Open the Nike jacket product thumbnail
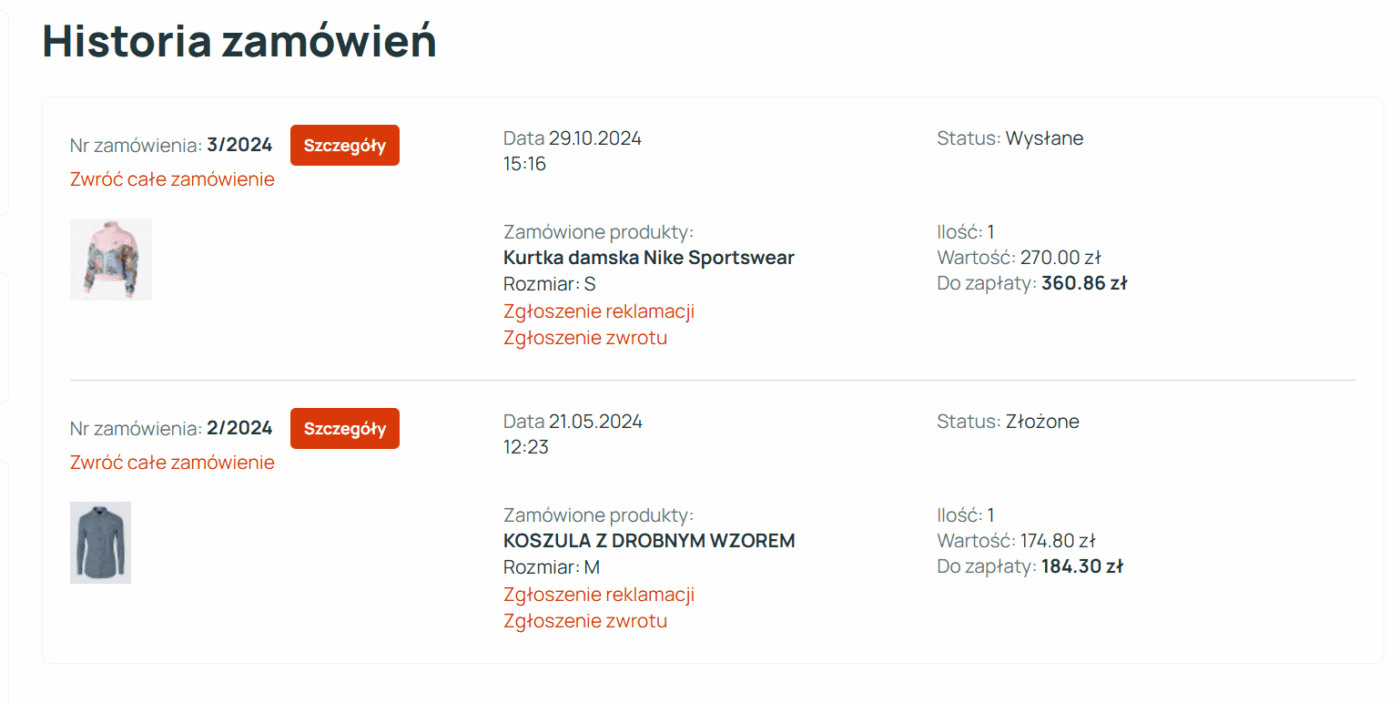 (111, 259)
